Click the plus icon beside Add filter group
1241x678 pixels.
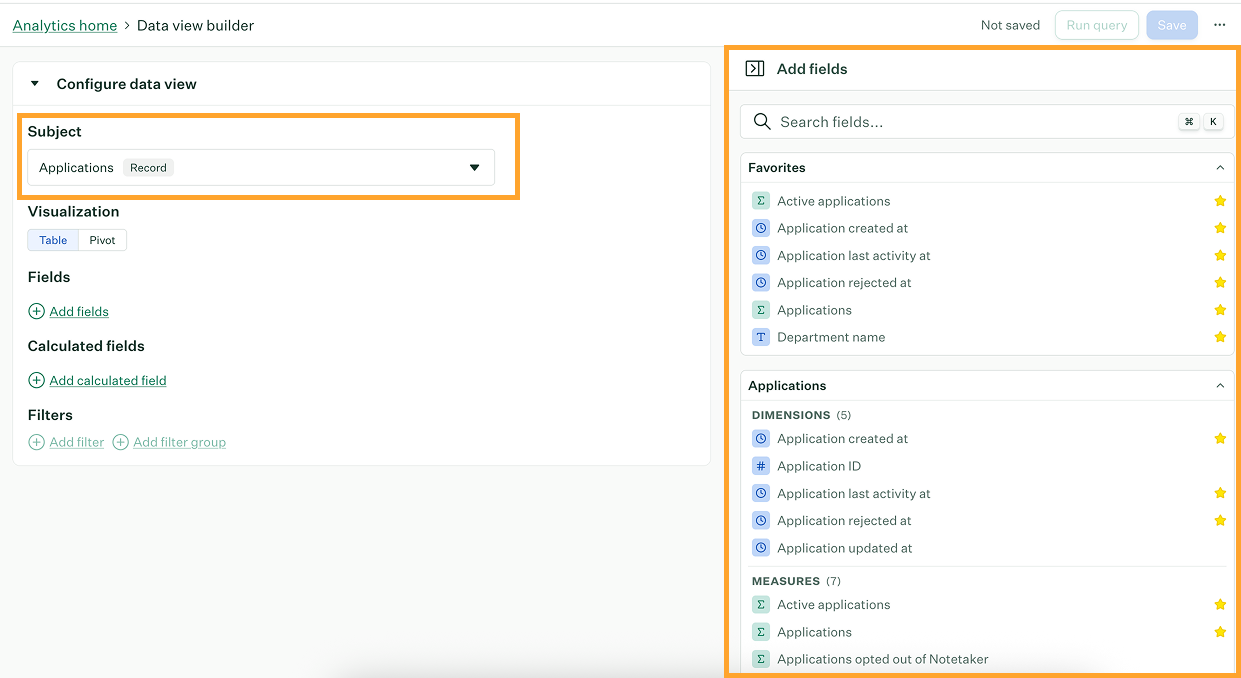pyautogui.click(x=120, y=442)
